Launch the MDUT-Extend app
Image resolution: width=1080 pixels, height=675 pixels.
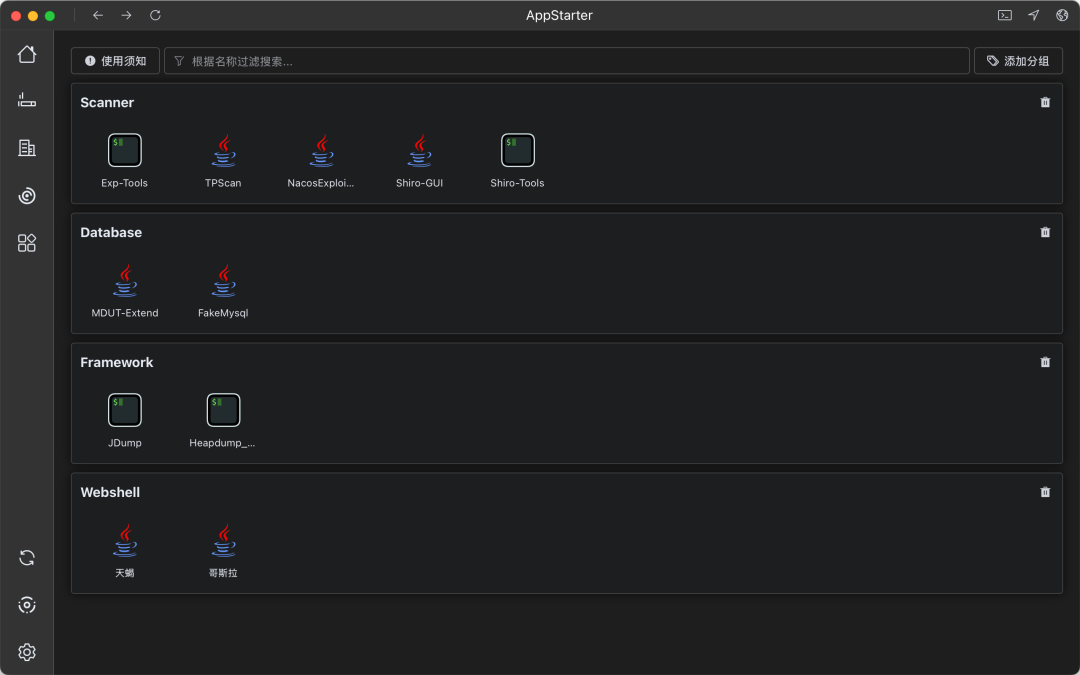[x=125, y=291]
